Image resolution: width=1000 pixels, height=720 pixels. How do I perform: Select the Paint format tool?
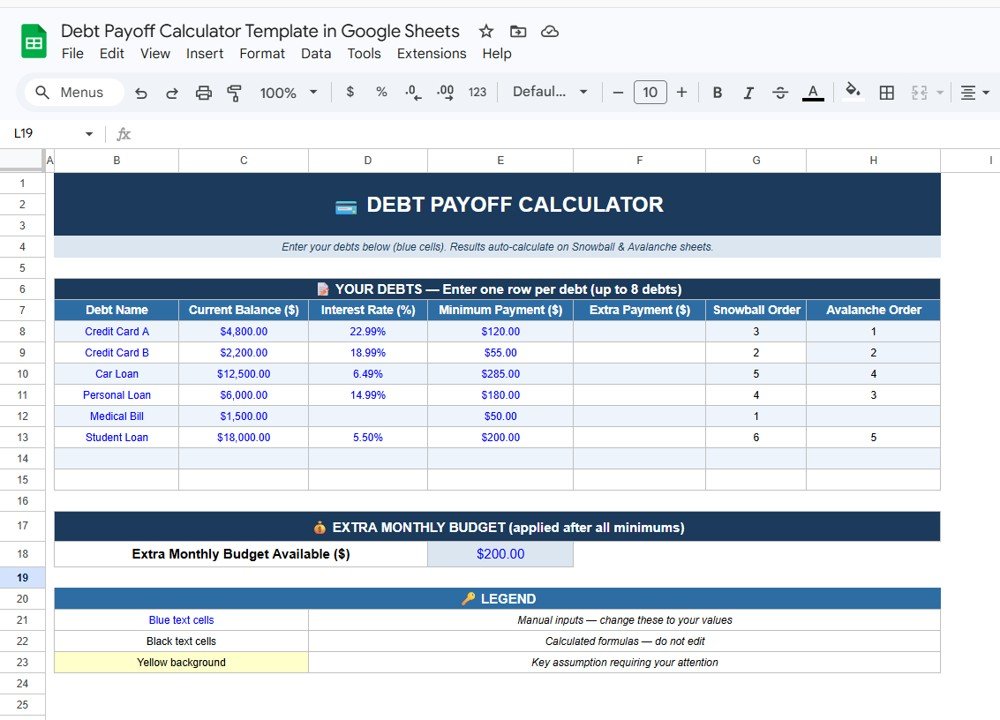(x=234, y=92)
